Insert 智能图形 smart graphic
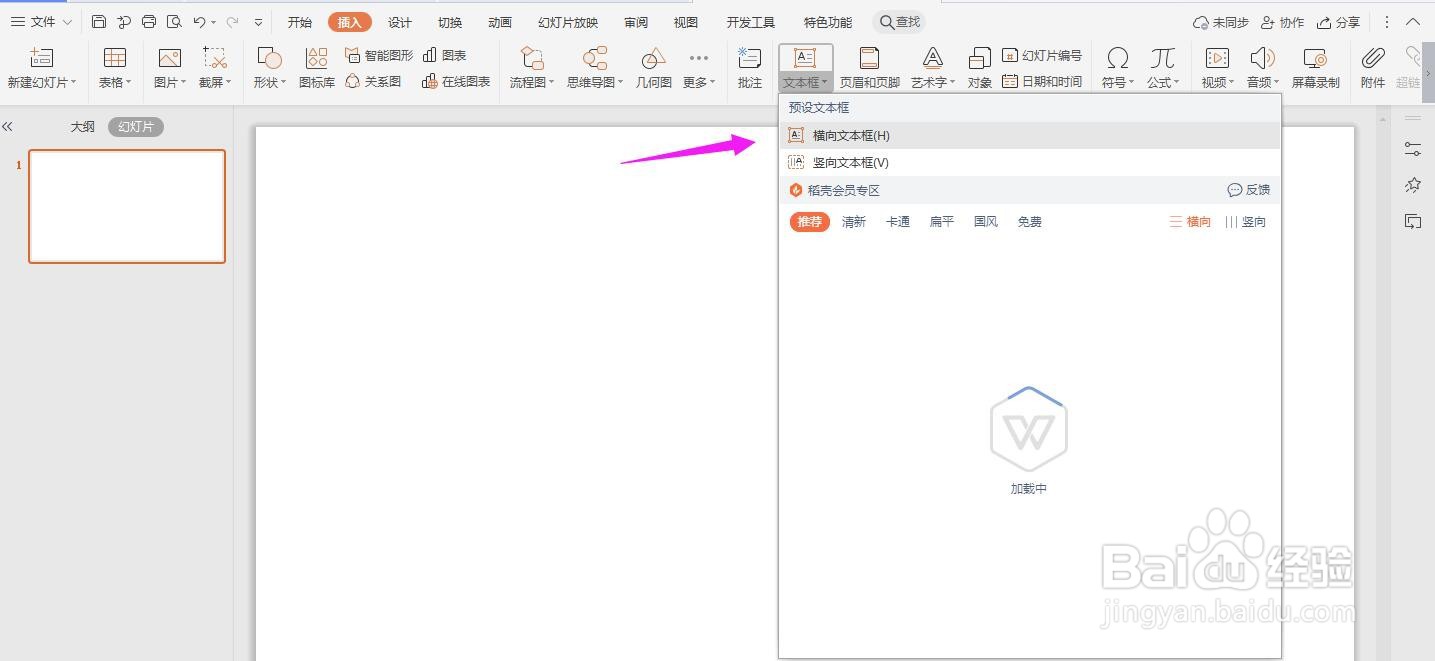Viewport: 1435px width, 661px height. 379,55
